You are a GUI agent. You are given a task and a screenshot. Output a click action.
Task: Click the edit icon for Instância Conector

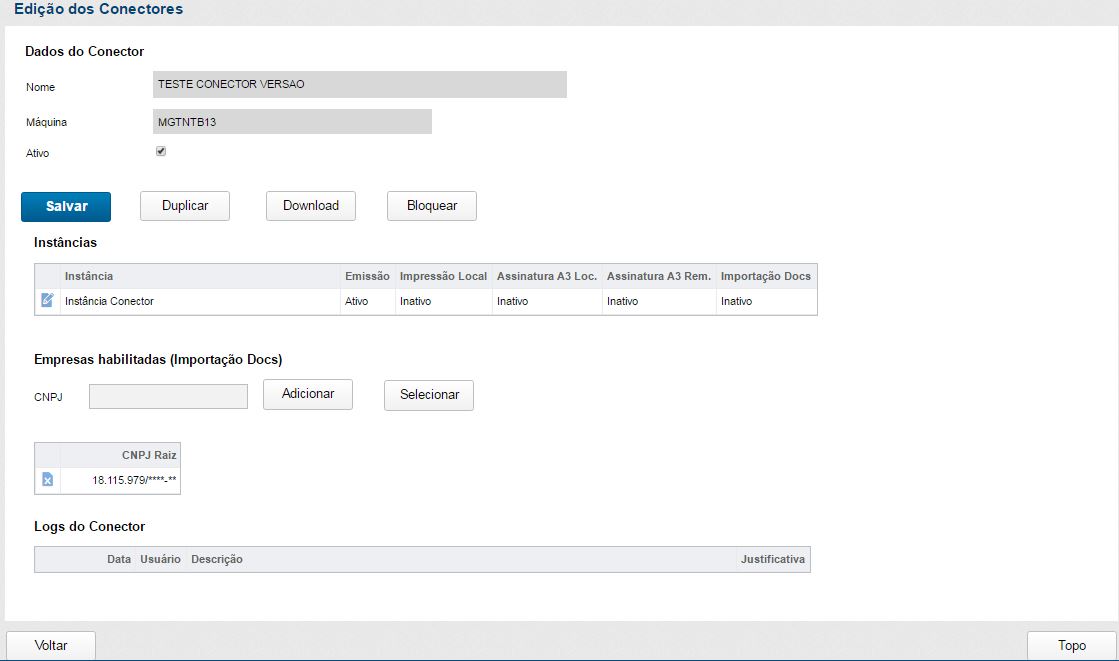click(47, 301)
